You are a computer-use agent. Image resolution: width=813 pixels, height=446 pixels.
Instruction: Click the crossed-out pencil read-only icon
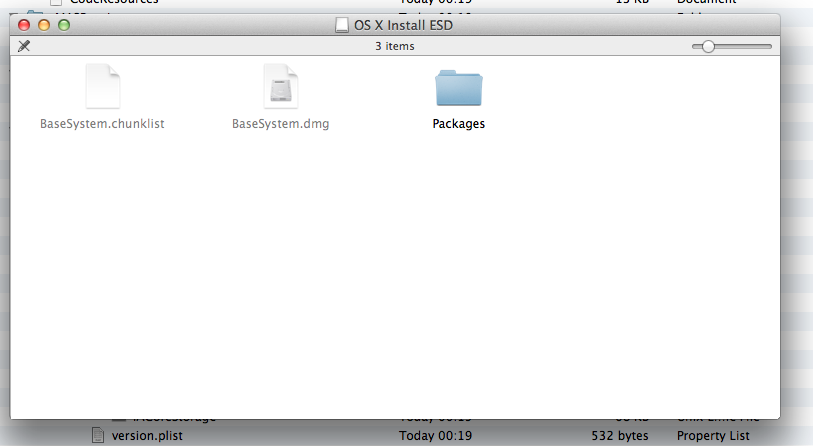click(x=24, y=46)
